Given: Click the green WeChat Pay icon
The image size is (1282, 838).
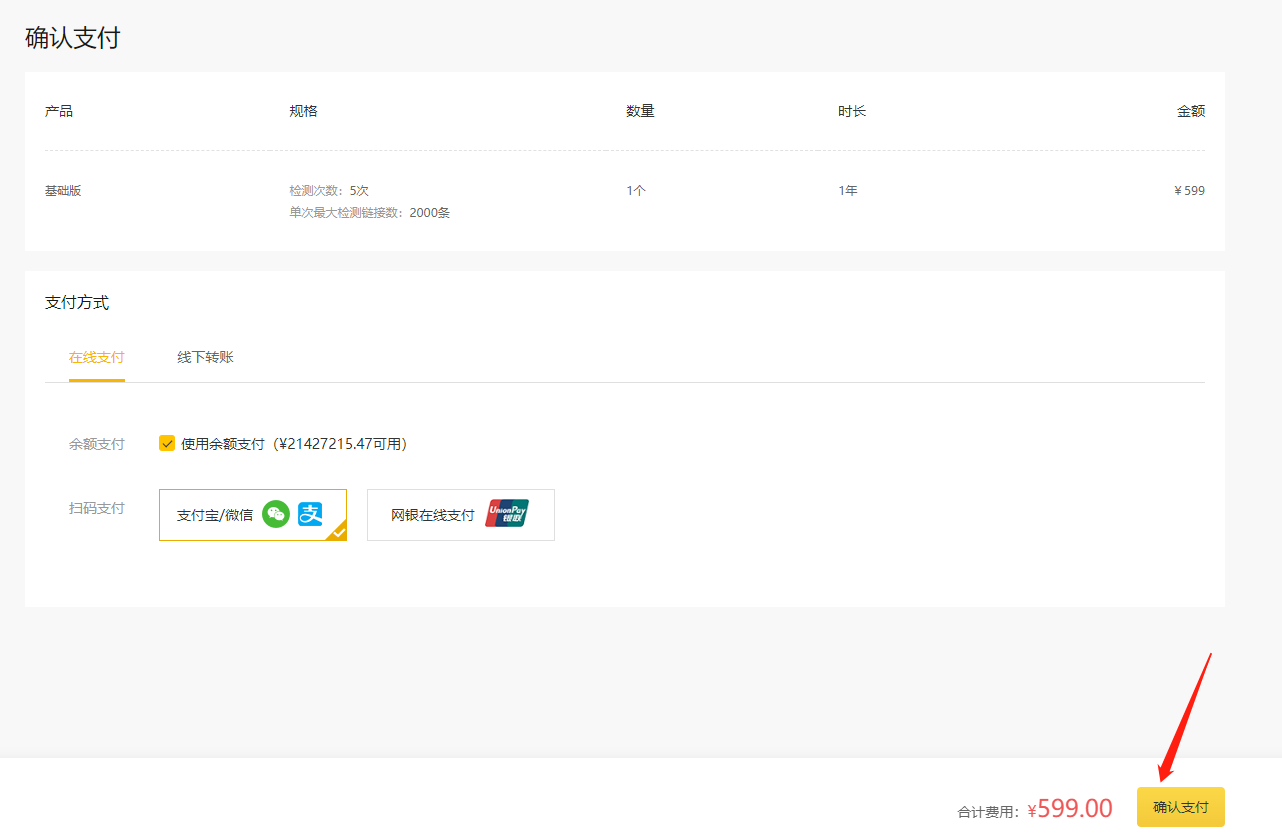Looking at the screenshot, I should [x=275, y=515].
